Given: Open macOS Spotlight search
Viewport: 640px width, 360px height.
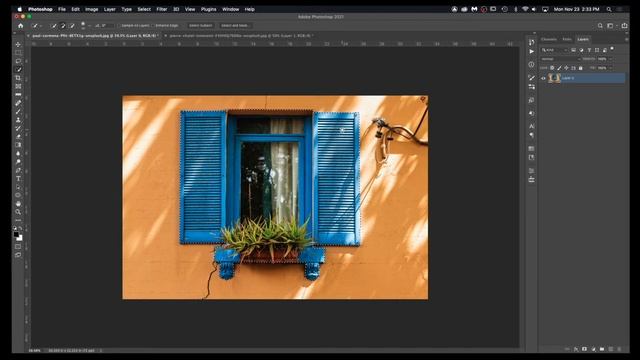Looking at the screenshot, I should [x=609, y=9].
